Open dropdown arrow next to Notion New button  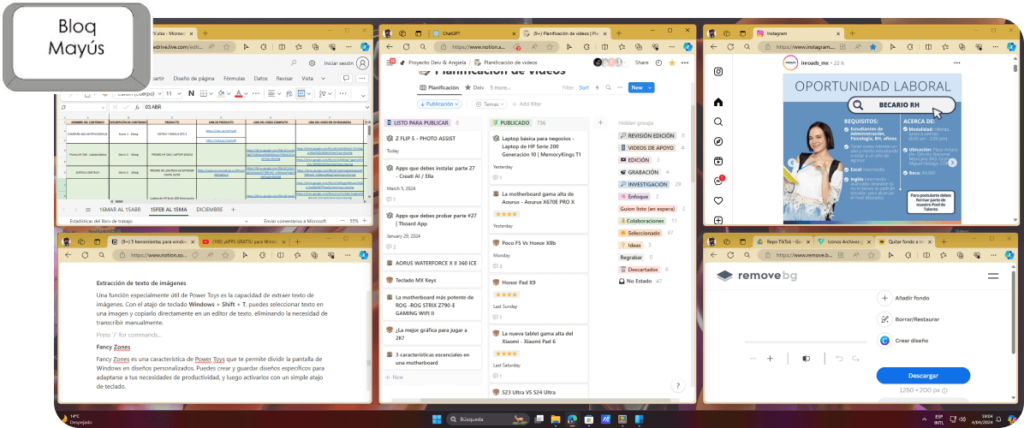650,88
